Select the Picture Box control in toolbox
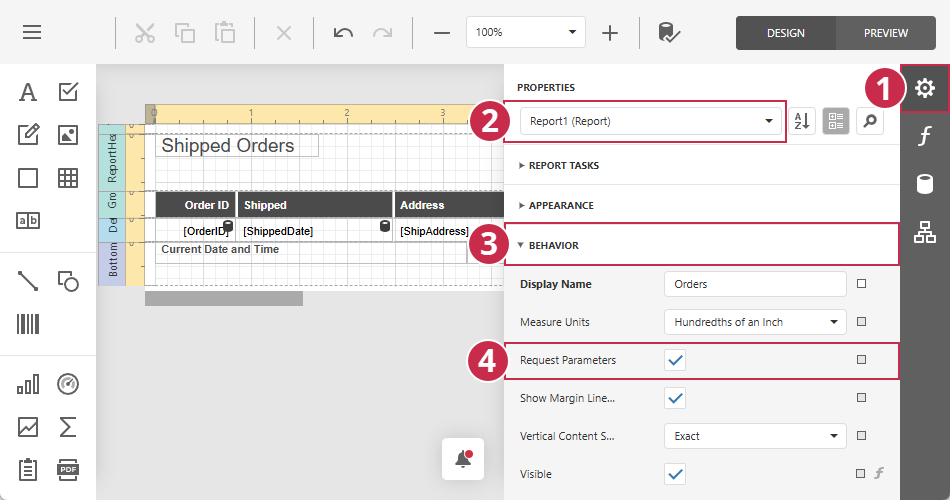 pyautogui.click(x=68, y=135)
